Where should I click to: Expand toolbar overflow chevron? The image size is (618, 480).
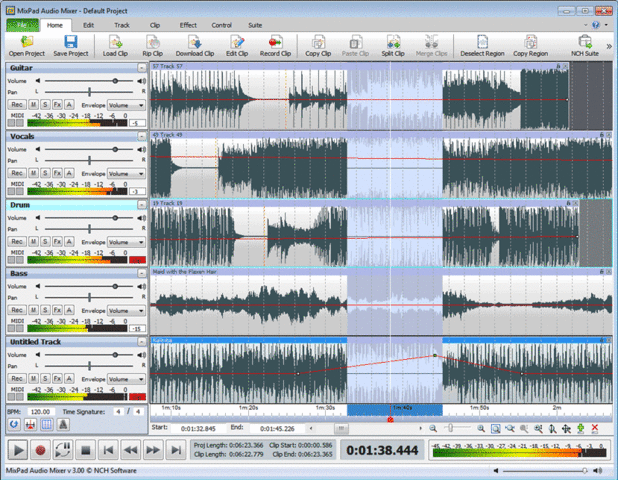609,47
